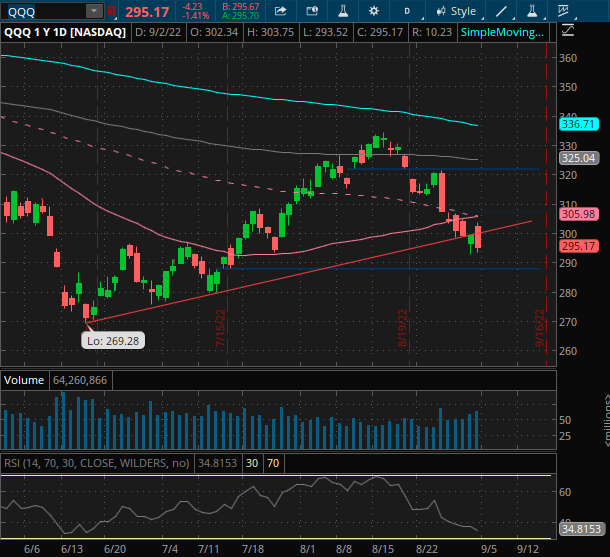The width and height of the screenshot is (610, 557).
Task: Click the pink 305.98 price axis label
Action: click(x=578, y=214)
